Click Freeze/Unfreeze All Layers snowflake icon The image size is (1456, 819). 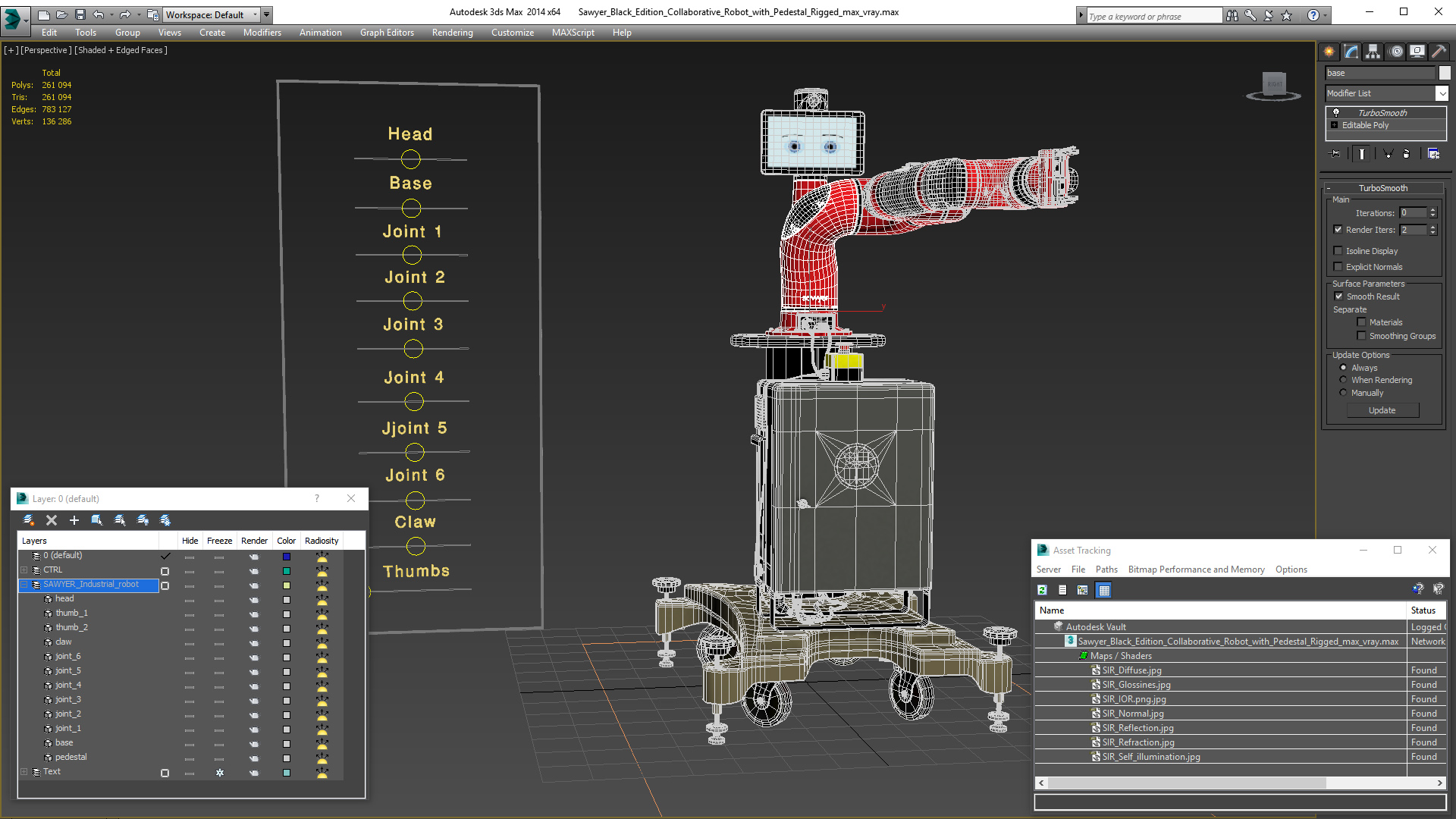point(165,520)
